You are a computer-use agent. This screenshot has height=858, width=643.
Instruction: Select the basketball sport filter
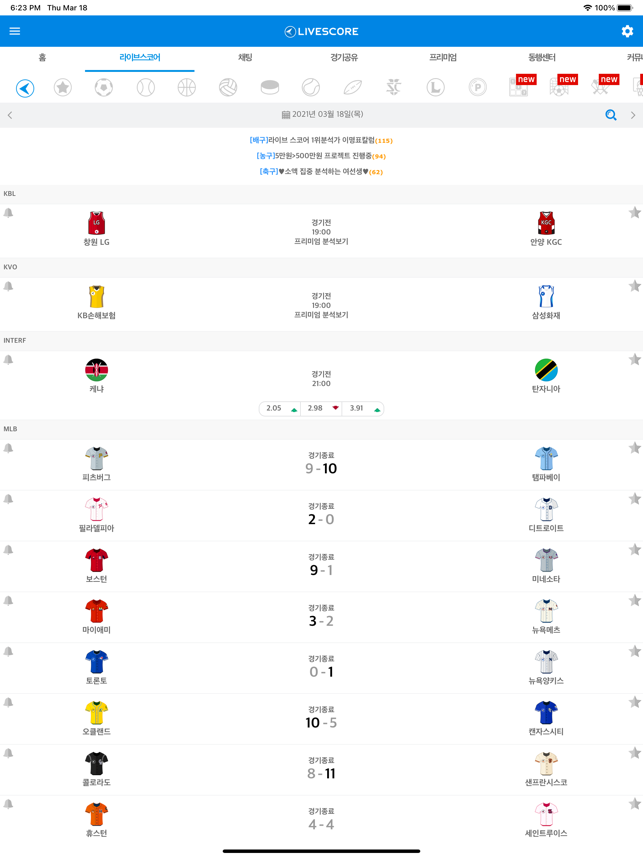coord(187,88)
